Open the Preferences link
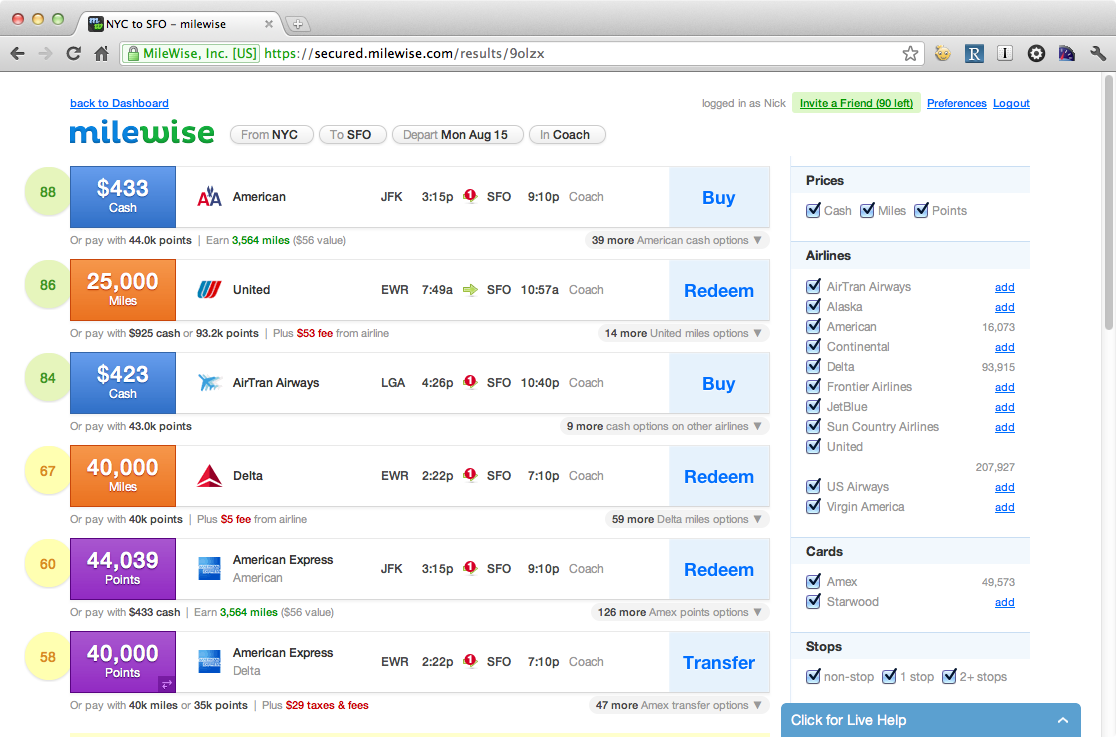Viewport: 1116px width, 737px height. click(x=957, y=103)
